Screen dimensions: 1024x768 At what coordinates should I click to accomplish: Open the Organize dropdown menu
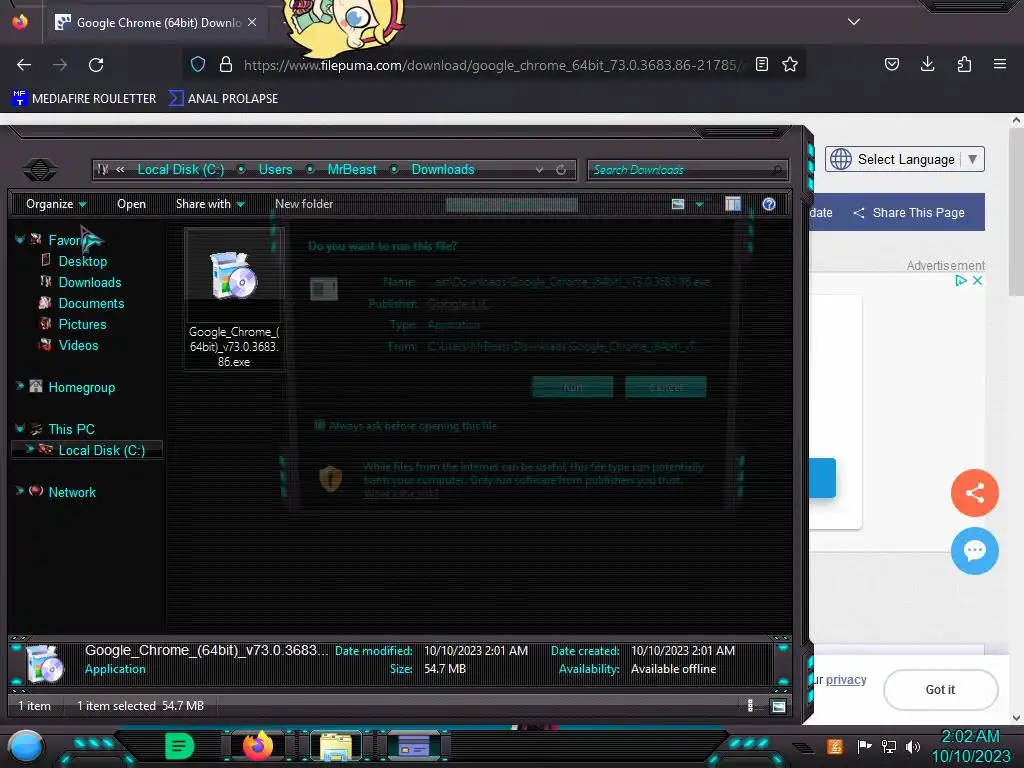[x=56, y=204]
